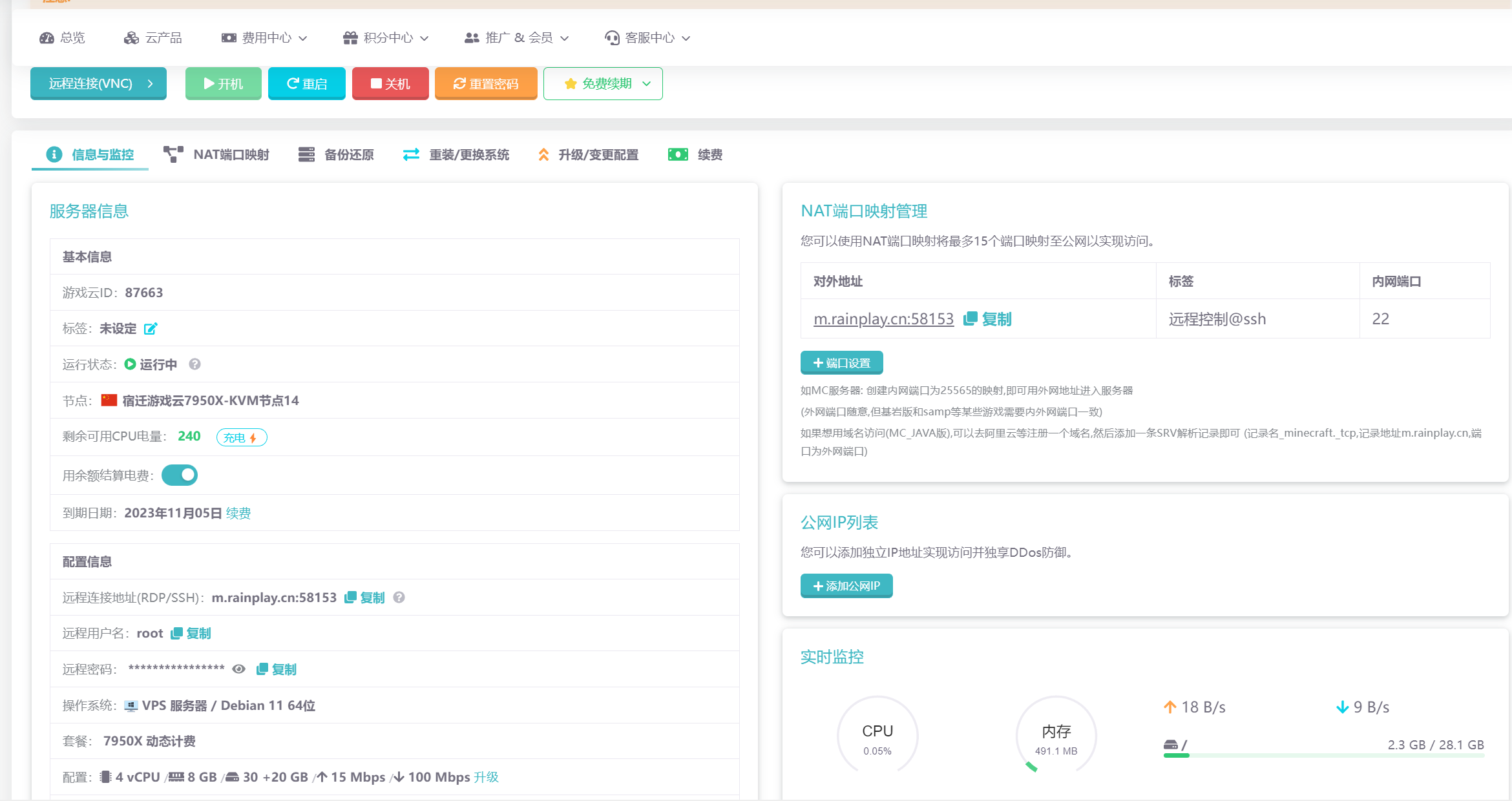Screen dimensions: 1512x801
Task: Expand the free renewal dropdown
Action: coord(603,84)
